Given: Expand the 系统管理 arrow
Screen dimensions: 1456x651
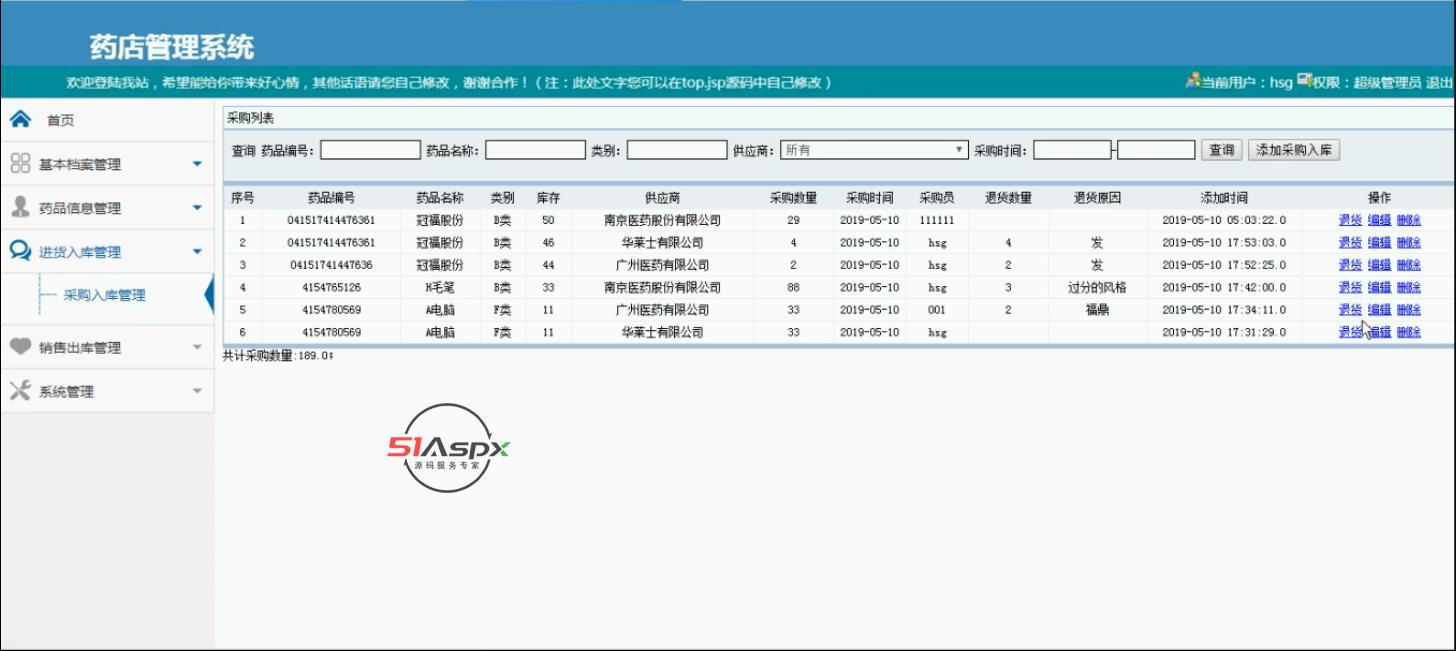Looking at the screenshot, I should [x=197, y=392].
